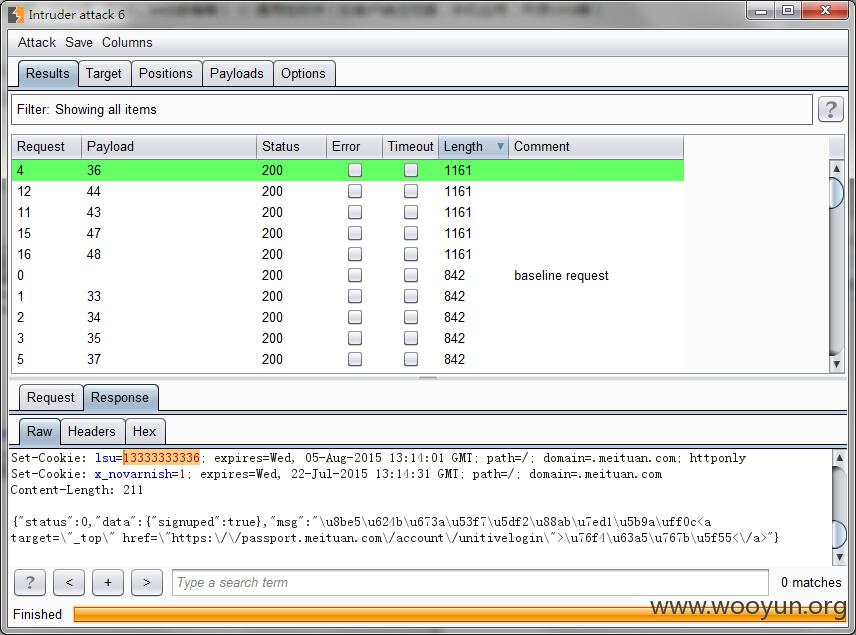Sort by Payload column header
Image resolution: width=856 pixels, height=635 pixels.
pos(169,146)
